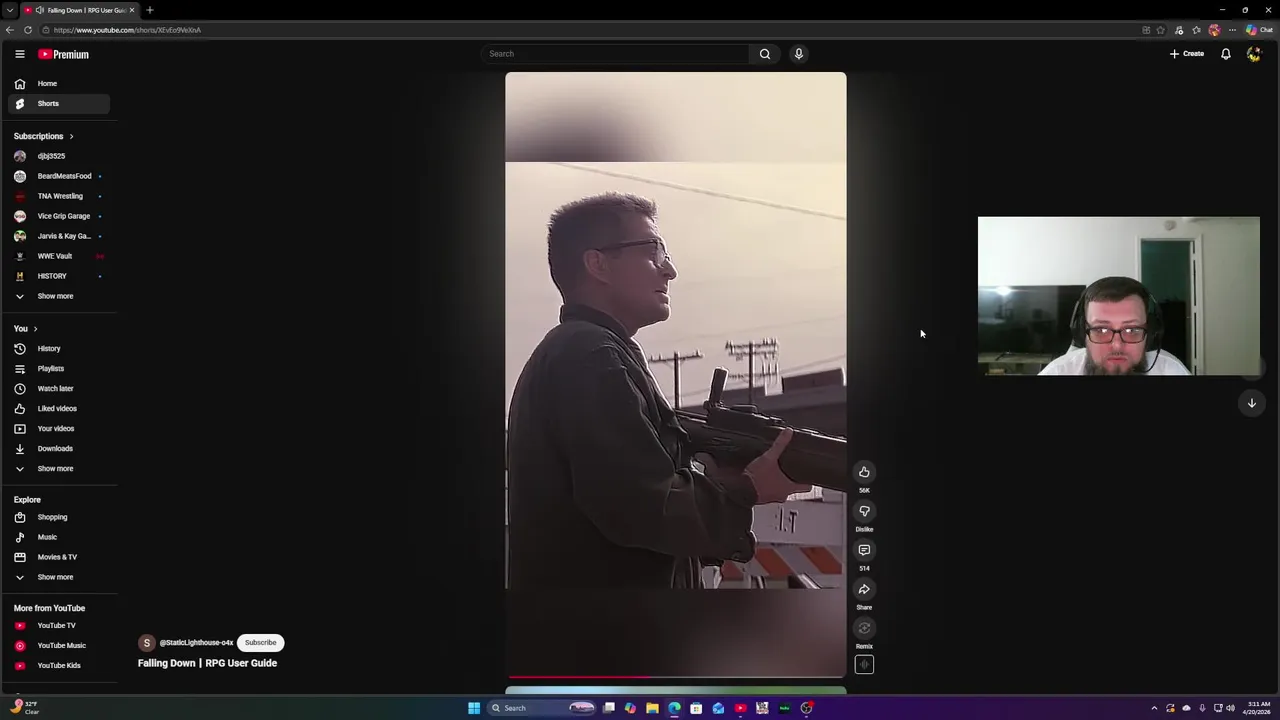Start voice search with the microphone icon
Image resolution: width=1280 pixels, height=720 pixels.
click(799, 54)
